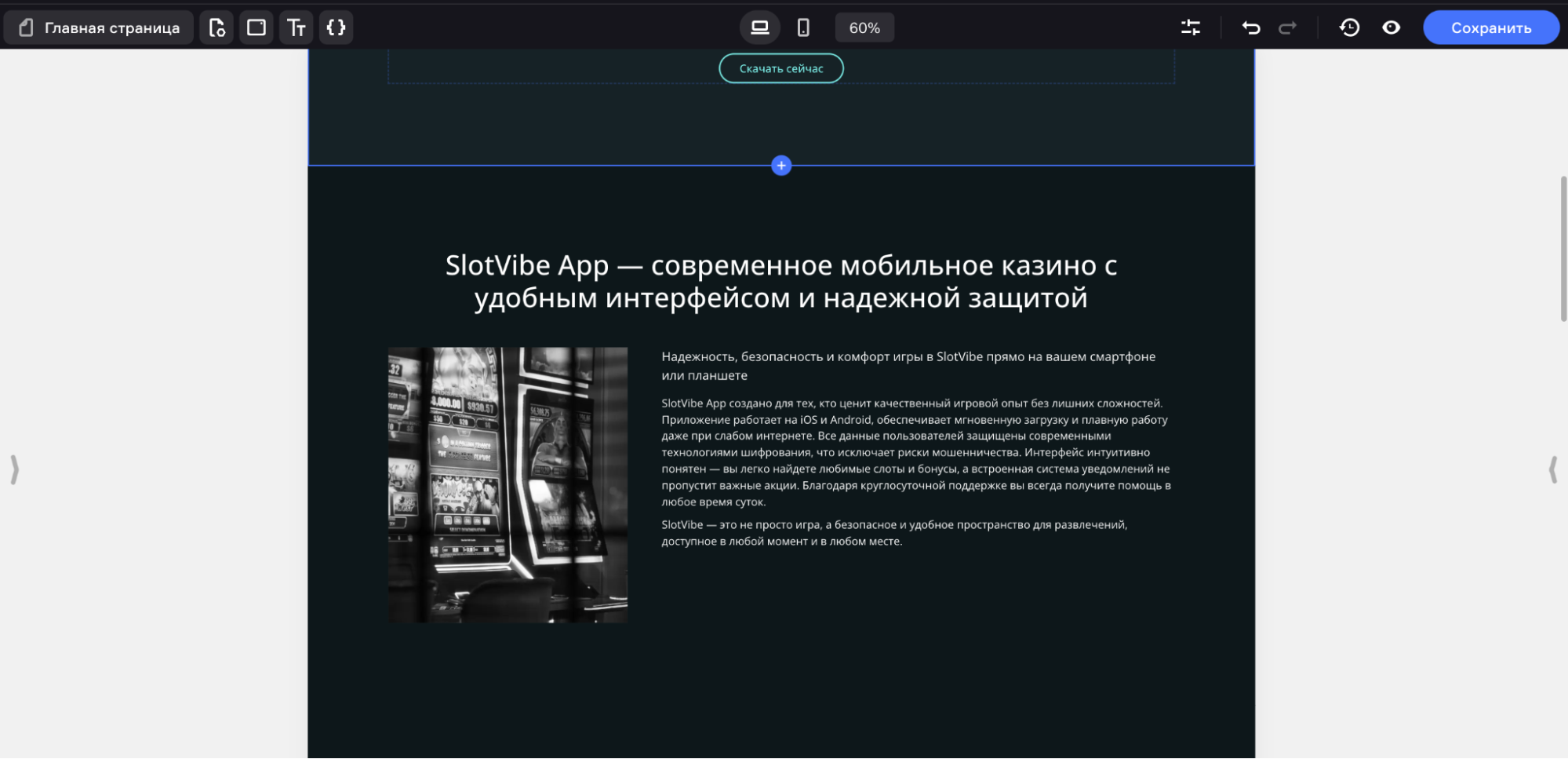Select paragraph starting SlotVibe App создано для тех
1568x759 pixels.
[x=916, y=452]
